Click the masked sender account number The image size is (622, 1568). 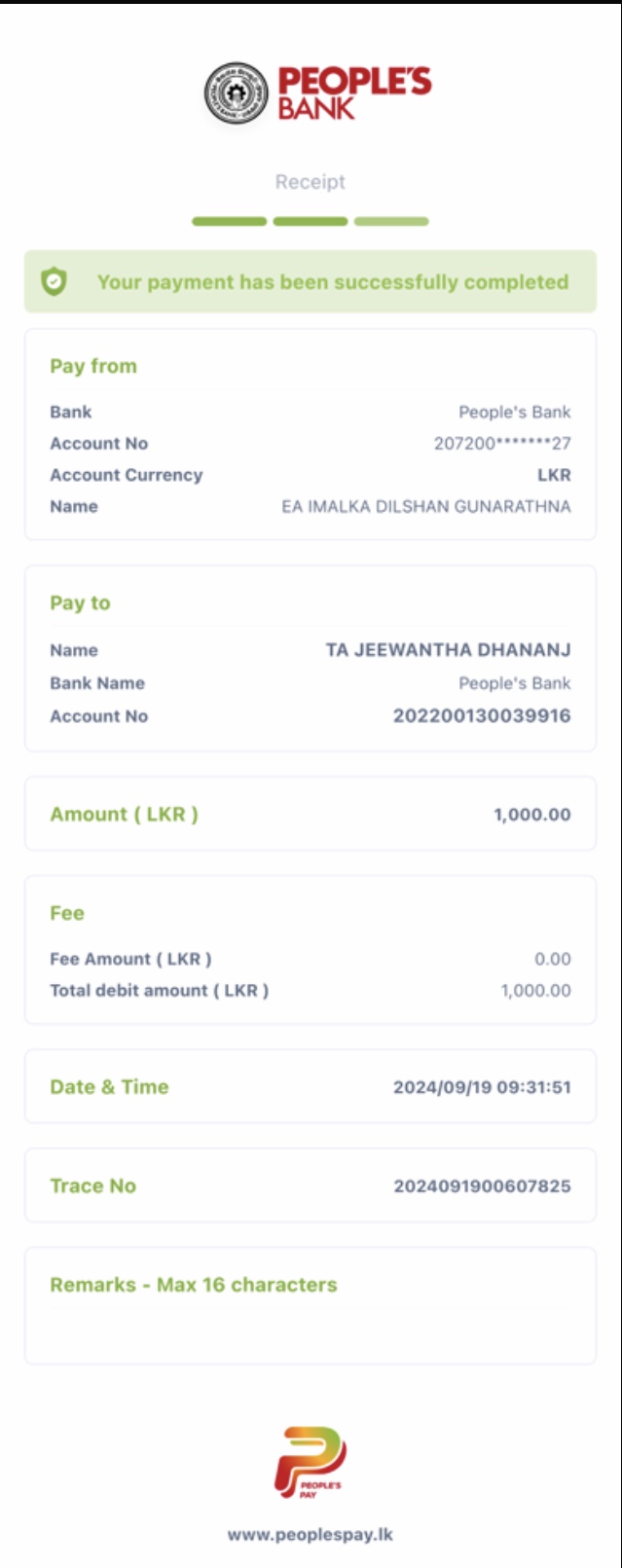(x=502, y=444)
